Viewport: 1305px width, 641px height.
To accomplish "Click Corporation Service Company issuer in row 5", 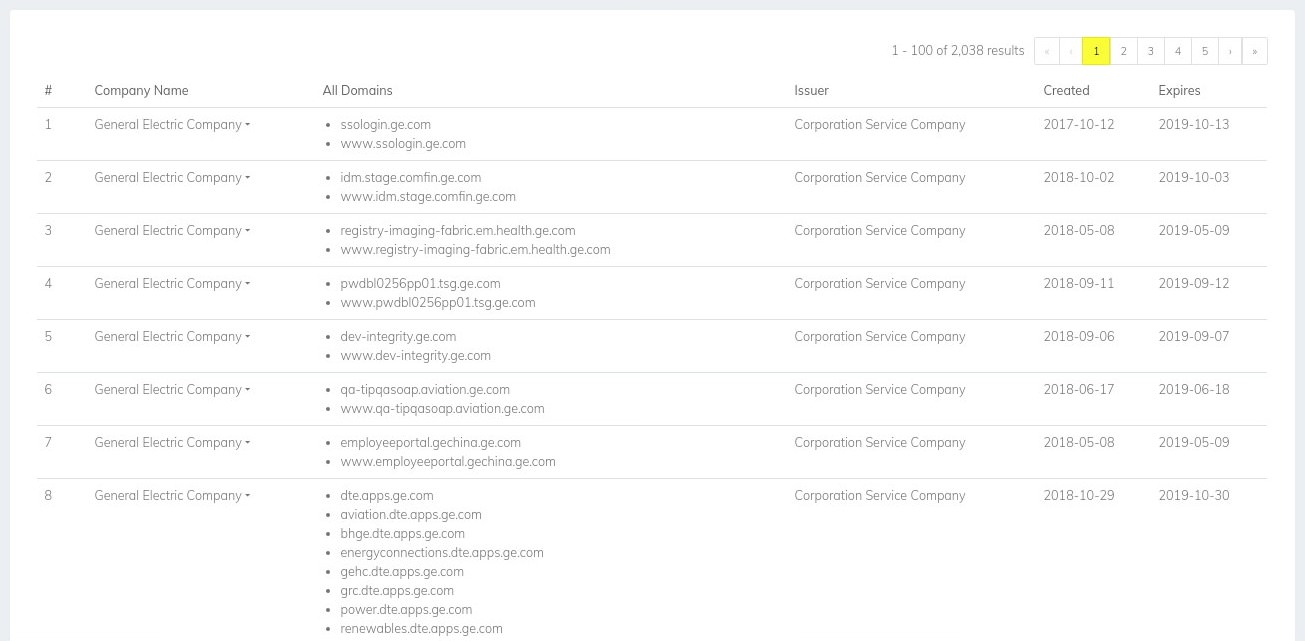I will [x=880, y=337].
